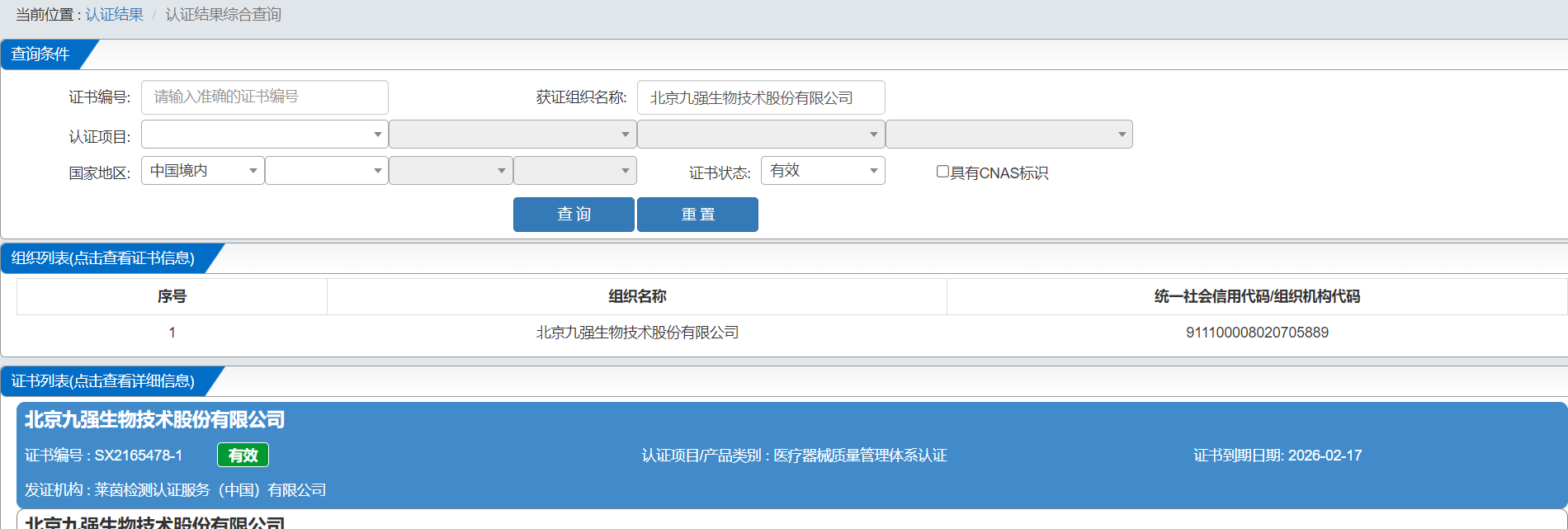Click row number 1 in the organization list

172,333
